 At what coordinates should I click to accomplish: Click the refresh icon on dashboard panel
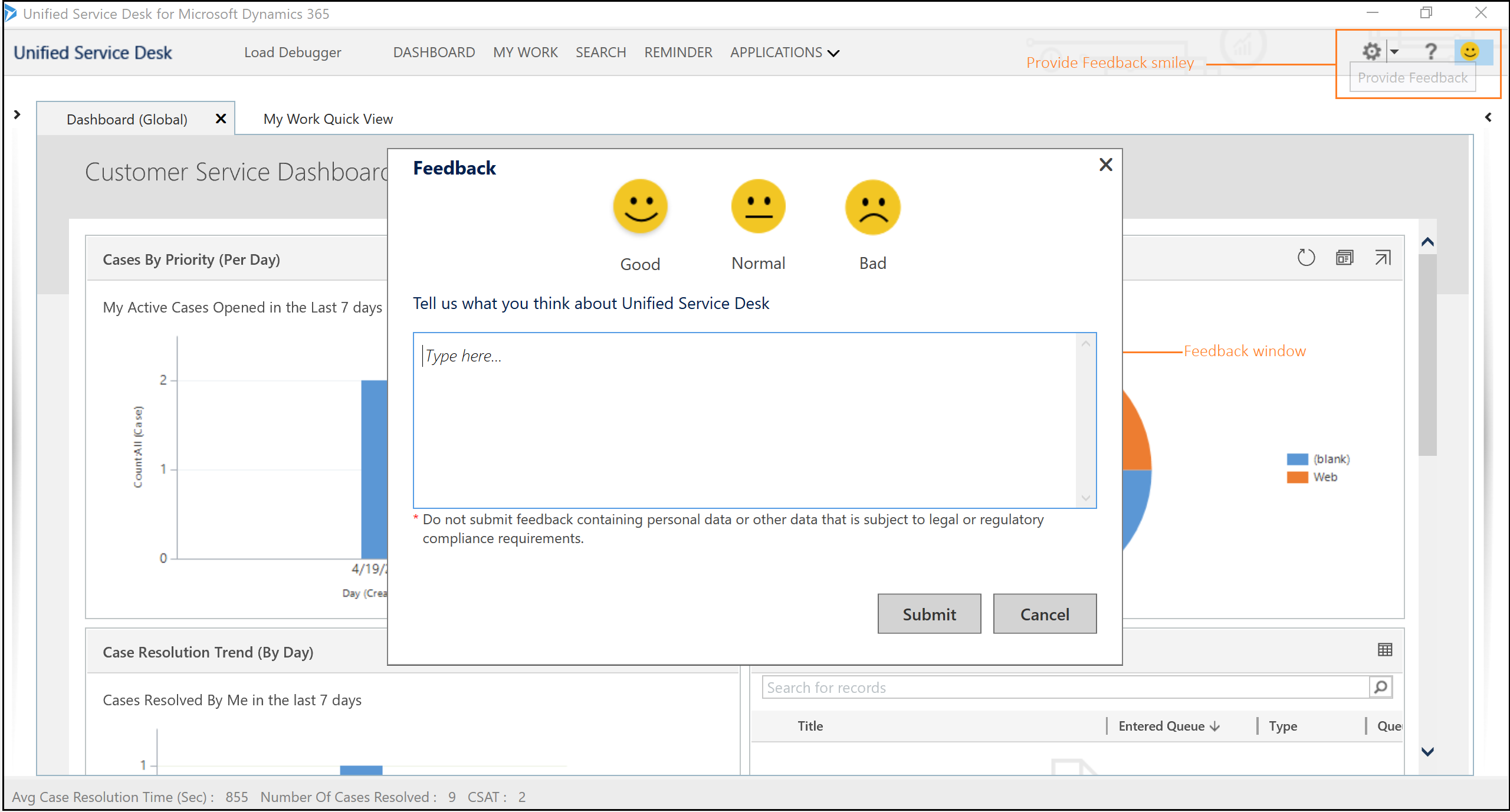coord(1307,259)
